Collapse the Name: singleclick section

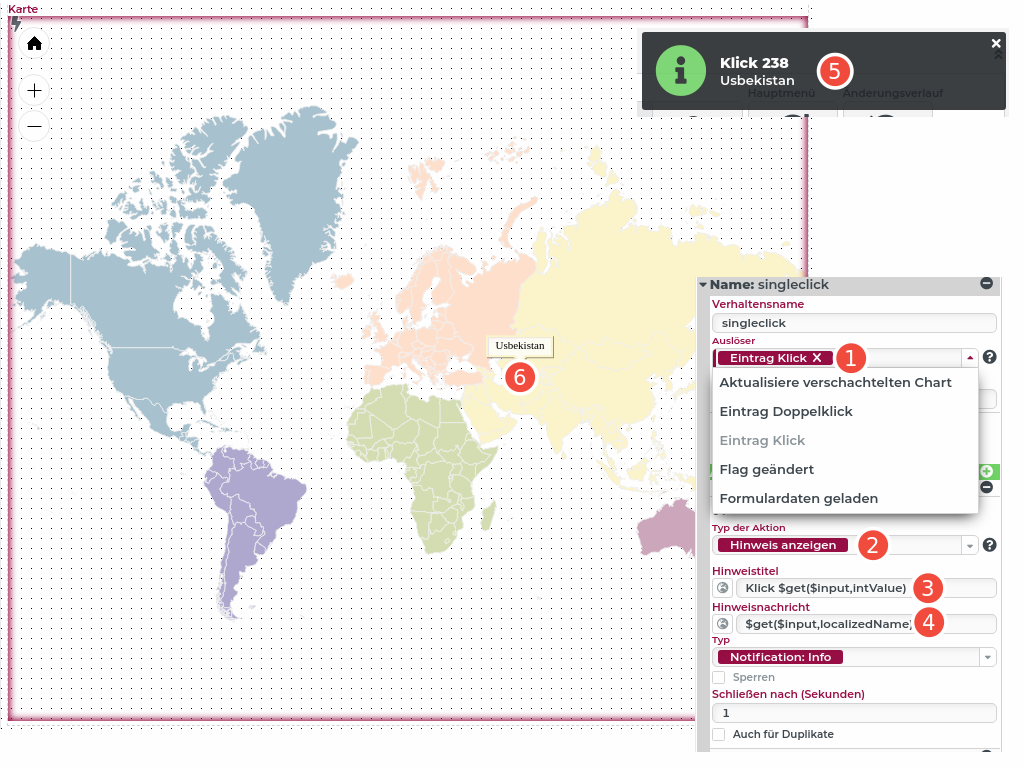point(985,285)
